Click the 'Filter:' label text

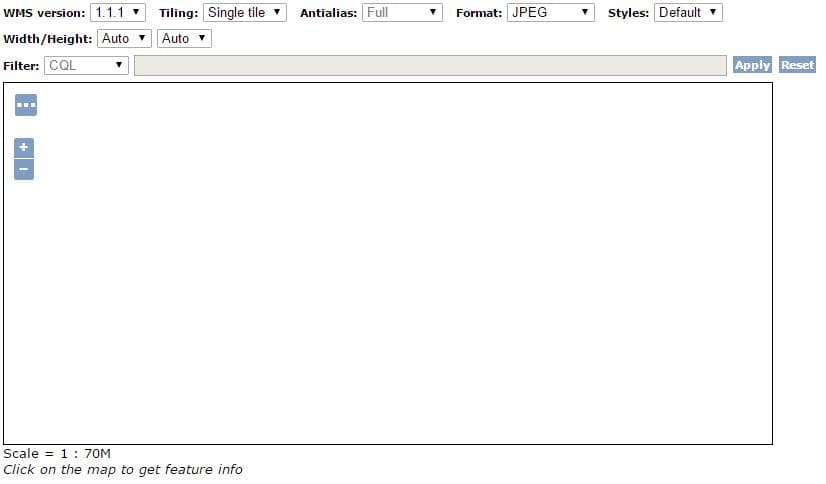tap(22, 65)
